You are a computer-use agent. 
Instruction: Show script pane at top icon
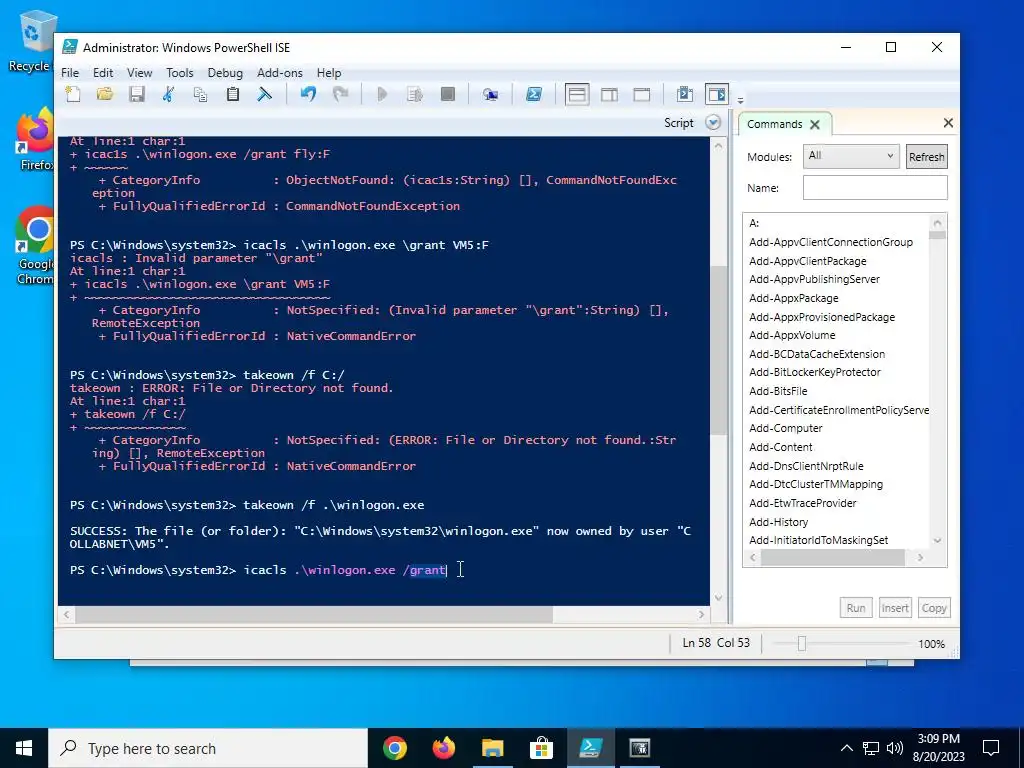coord(577,94)
